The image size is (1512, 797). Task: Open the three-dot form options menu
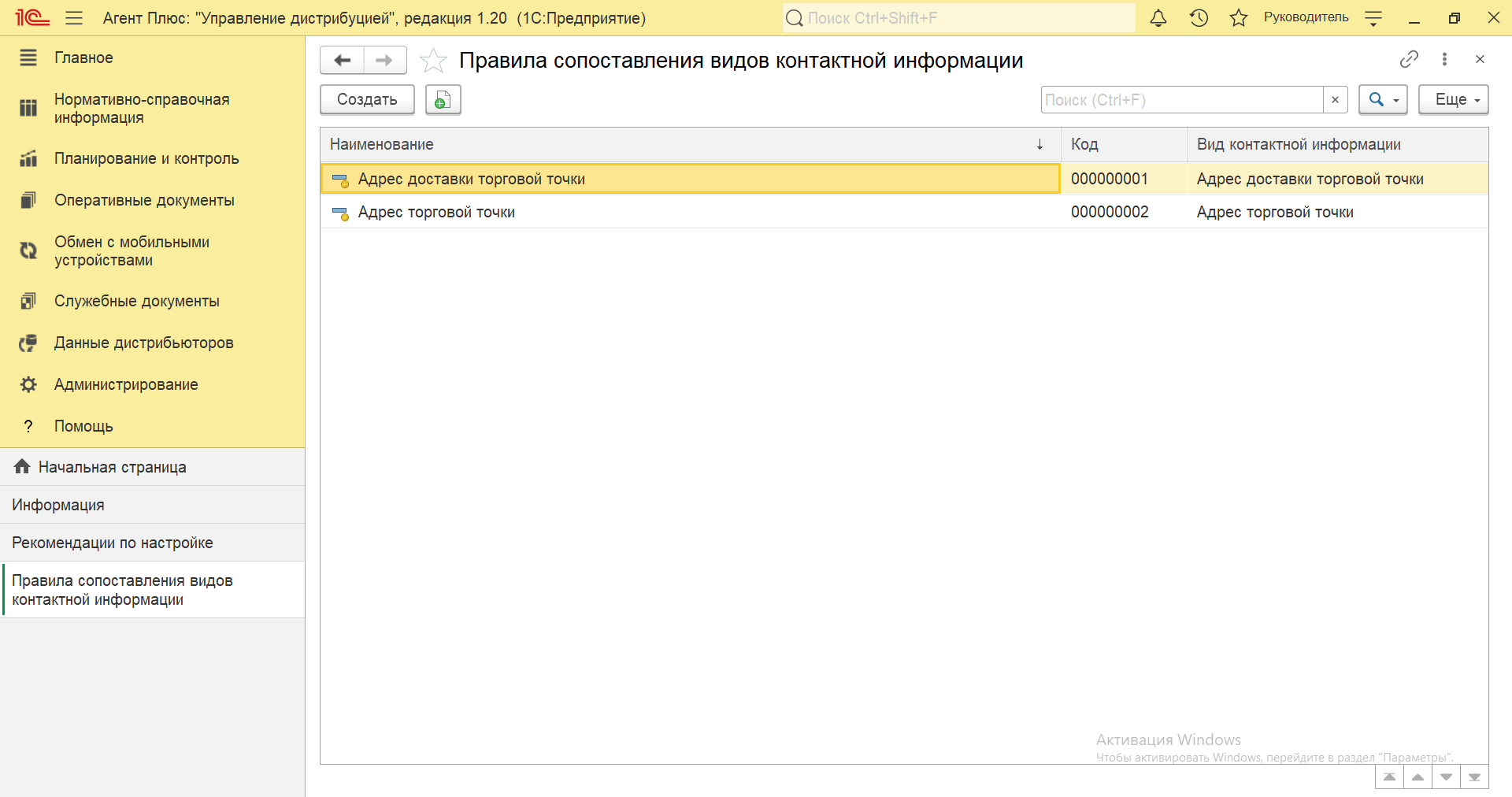(1444, 59)
